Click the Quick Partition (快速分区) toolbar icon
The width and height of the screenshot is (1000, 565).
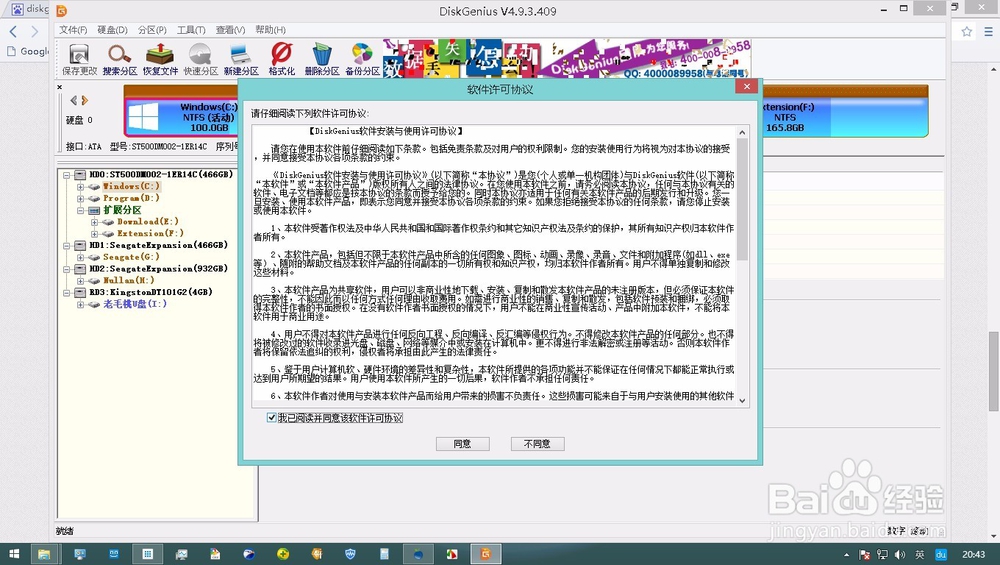coord(201,59)
